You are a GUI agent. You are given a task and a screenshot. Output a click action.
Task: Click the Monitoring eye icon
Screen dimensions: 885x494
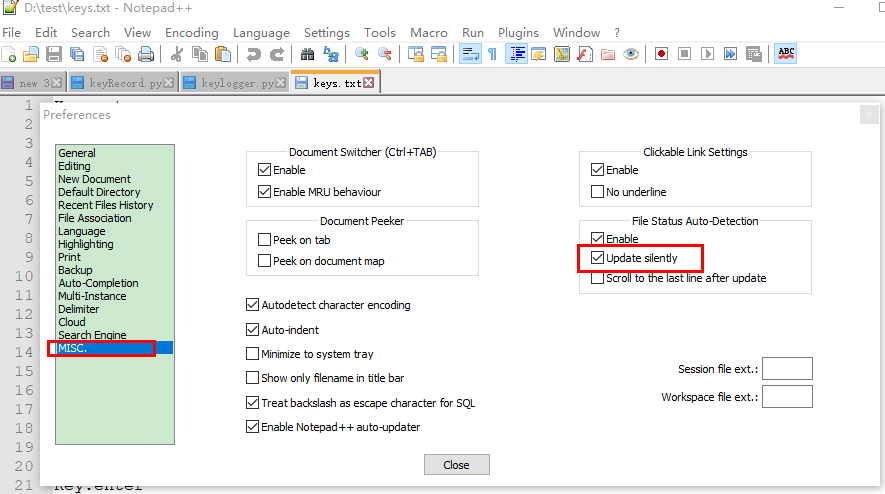click(631, 54)
